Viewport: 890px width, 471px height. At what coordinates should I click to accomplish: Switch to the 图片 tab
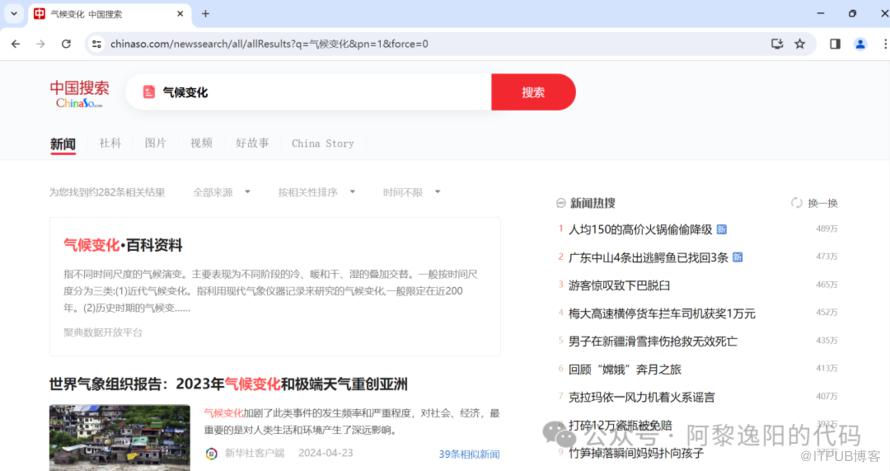pyautogui.click(x=155, y=143)
